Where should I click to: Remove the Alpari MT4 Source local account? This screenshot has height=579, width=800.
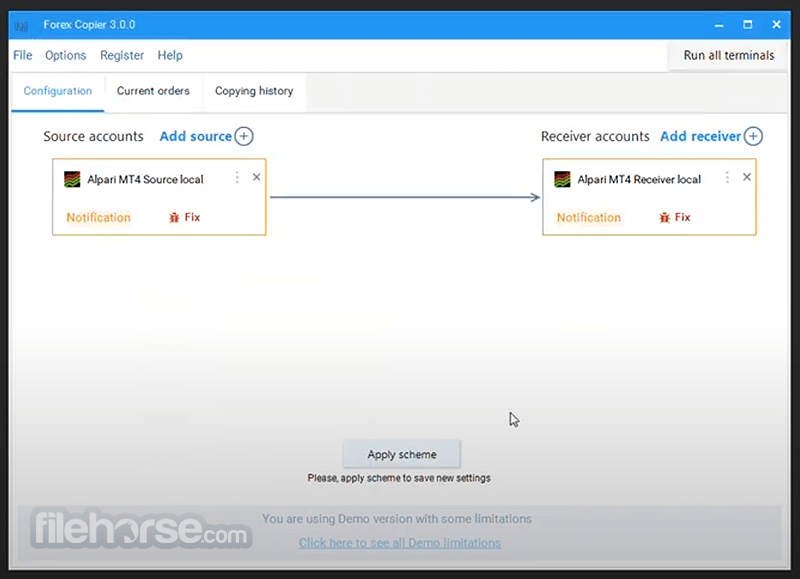[x=257, y=177]
